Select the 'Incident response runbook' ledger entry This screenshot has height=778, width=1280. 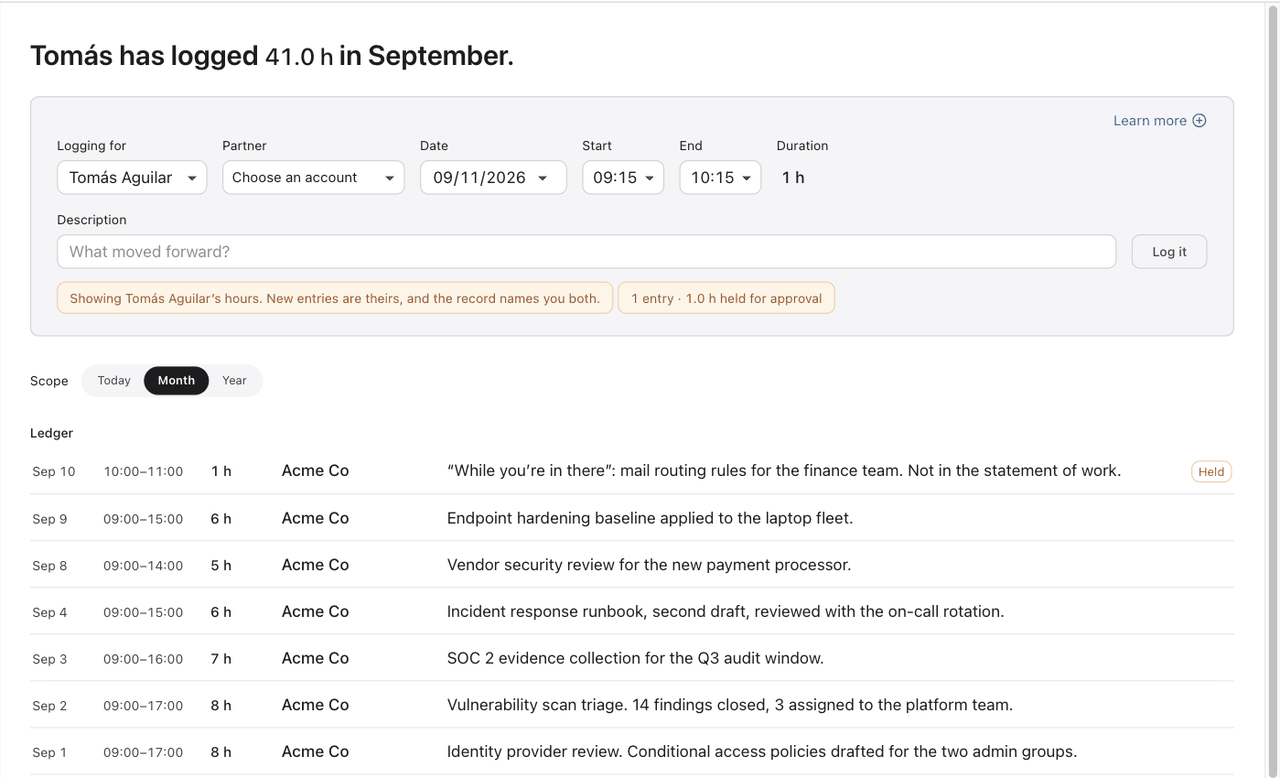coord(632,612)
